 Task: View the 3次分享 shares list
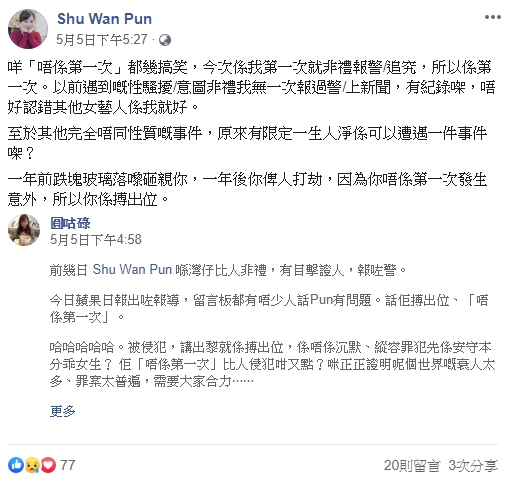click(473, 466)
